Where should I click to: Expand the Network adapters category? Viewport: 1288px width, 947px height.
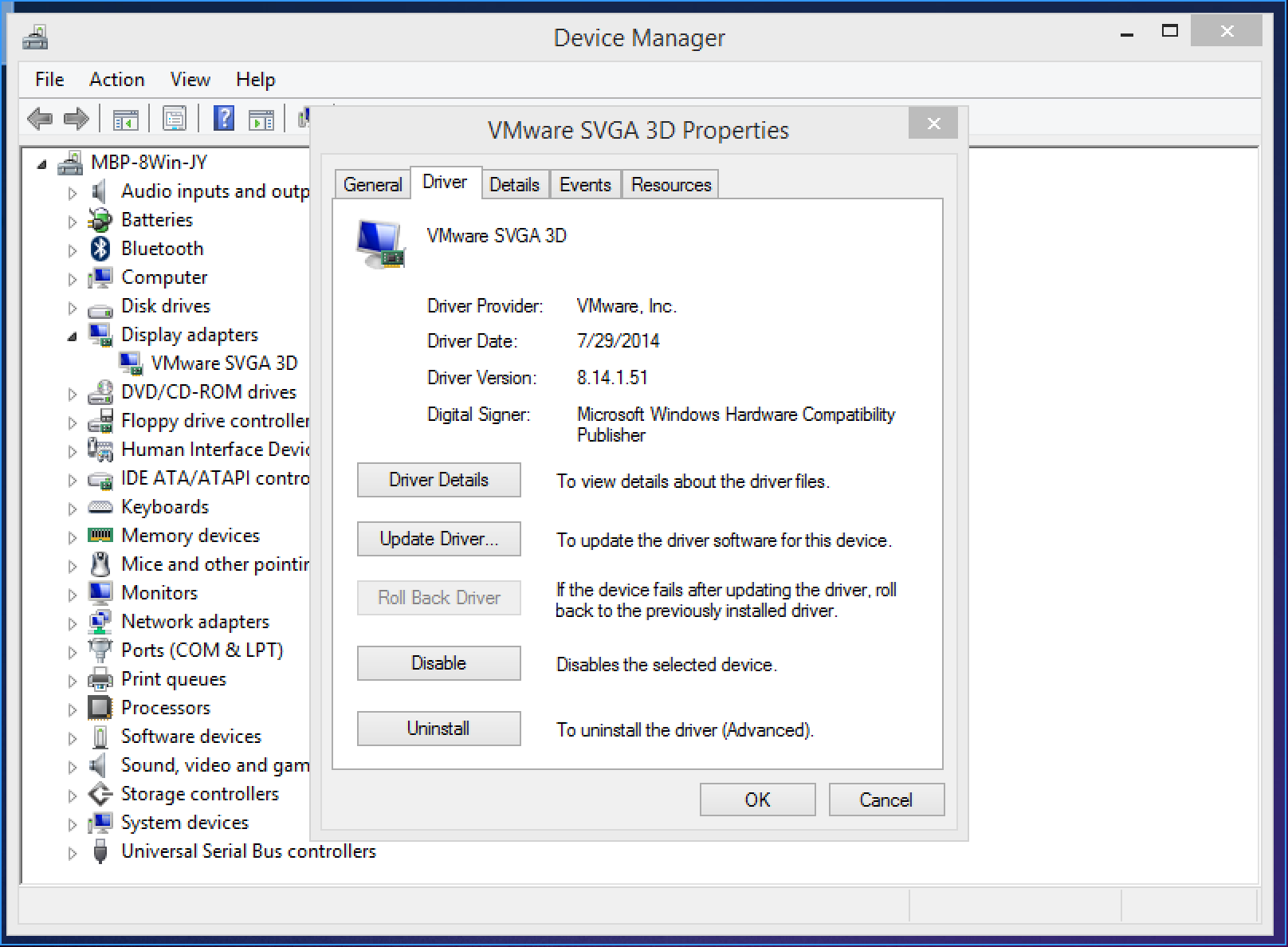73,623
